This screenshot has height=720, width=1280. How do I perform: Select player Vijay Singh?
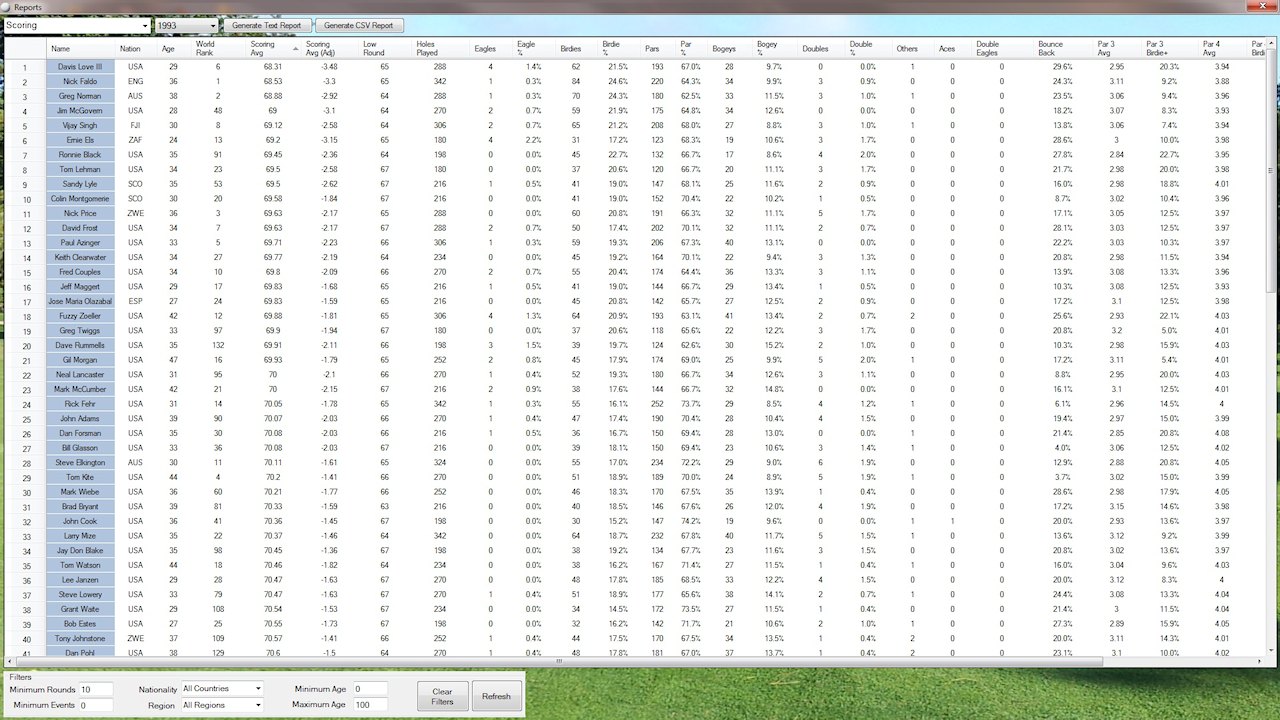click(x=81, y=125)
